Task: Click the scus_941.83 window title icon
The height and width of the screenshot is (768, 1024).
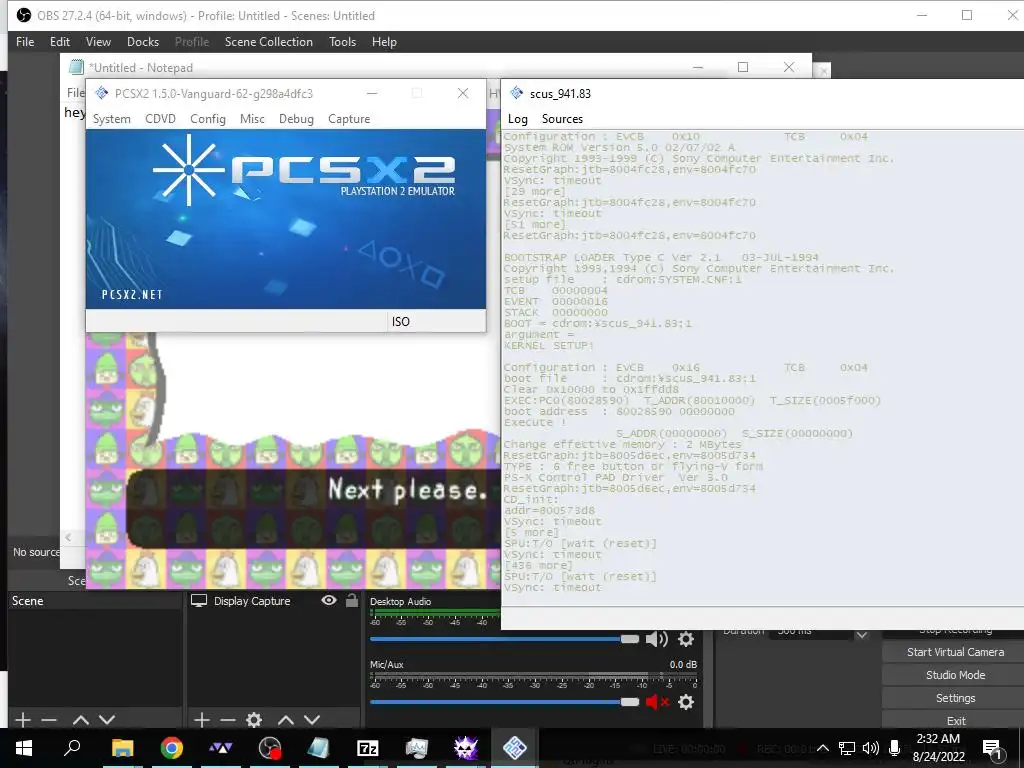Action: coord(517,93)
